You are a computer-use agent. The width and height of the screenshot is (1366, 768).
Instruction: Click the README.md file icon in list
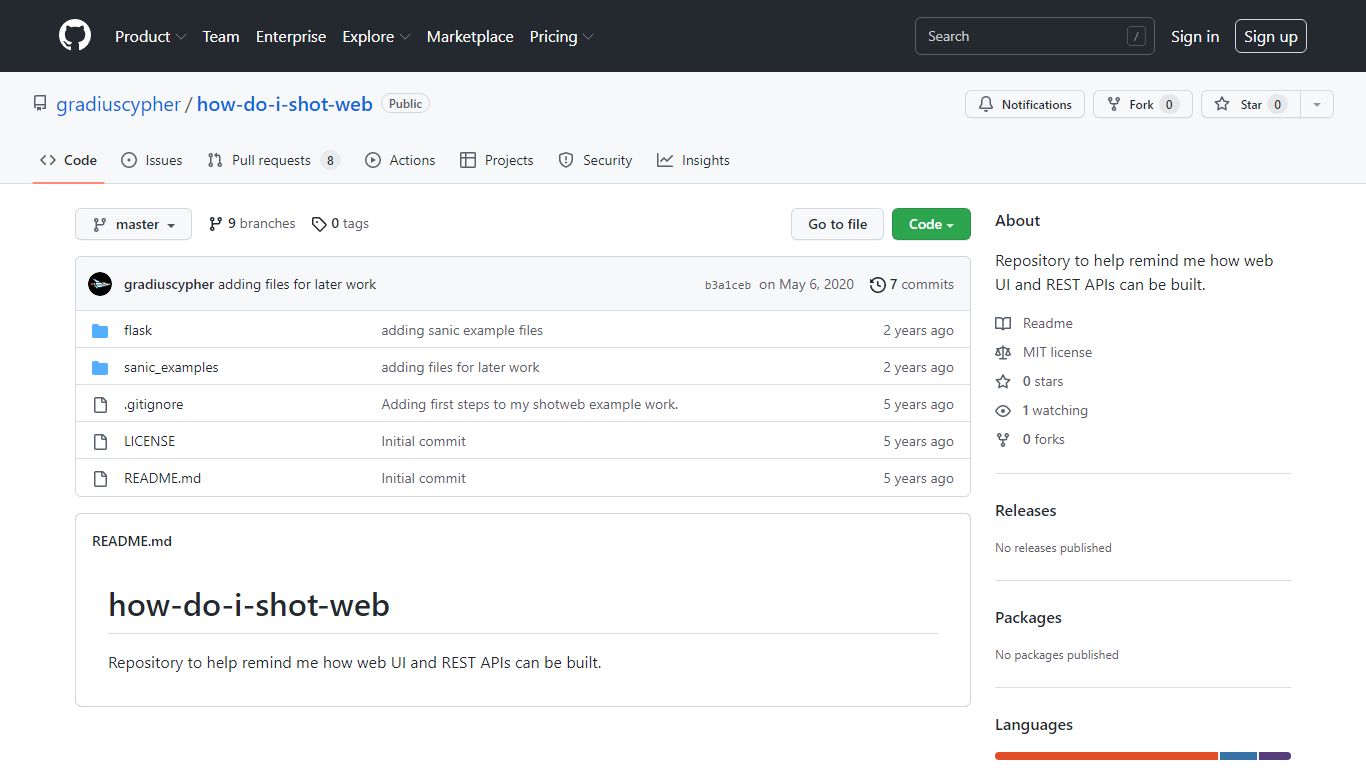100,478
